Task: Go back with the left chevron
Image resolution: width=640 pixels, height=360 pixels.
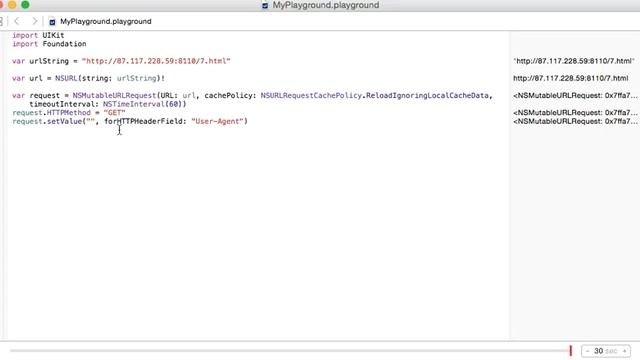Action: 17,21
